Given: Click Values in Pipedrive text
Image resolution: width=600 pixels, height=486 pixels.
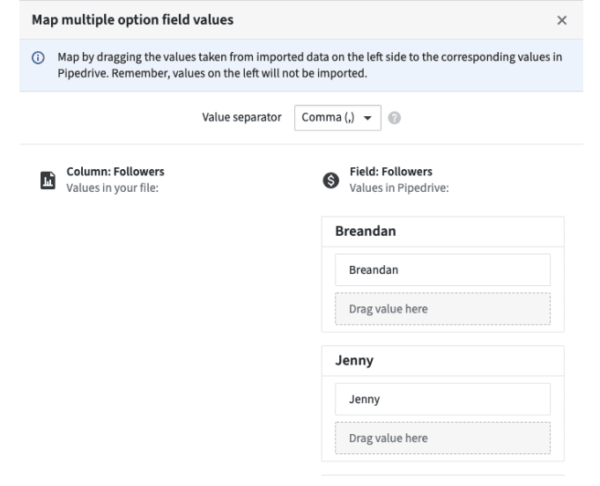Looking at the screenshot, I should tap(399, 188).
